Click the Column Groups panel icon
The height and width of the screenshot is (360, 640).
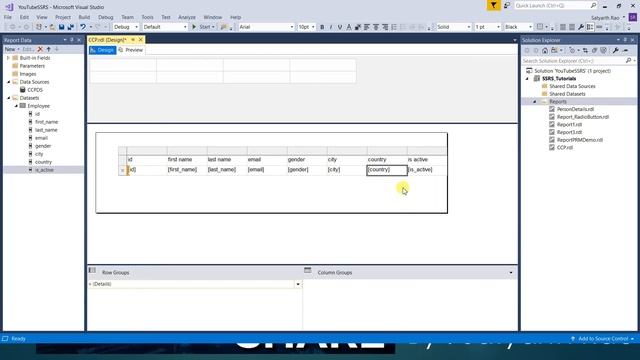coord(308,270)
